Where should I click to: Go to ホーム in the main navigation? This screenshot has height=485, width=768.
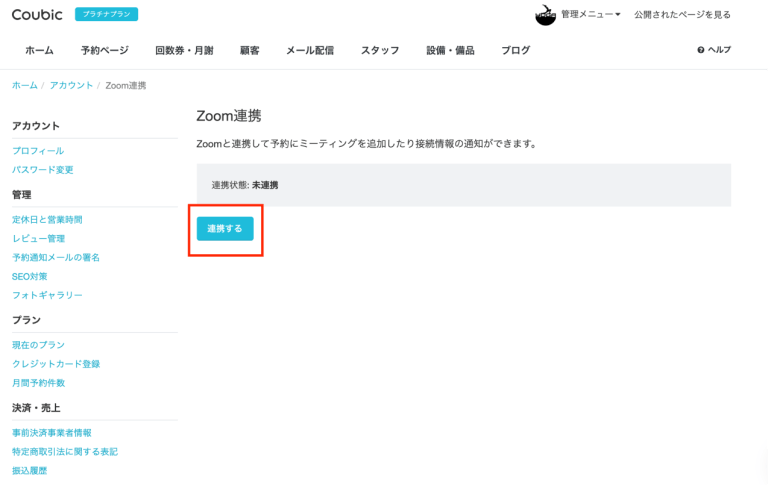pyautogui.click(x=39, y=50)
